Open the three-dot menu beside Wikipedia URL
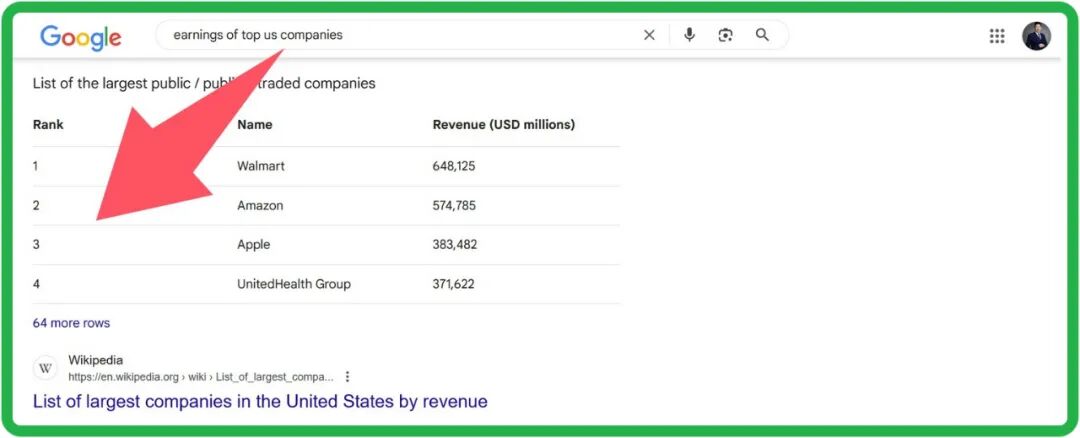The image size is (1080, 438). point(347,377)
